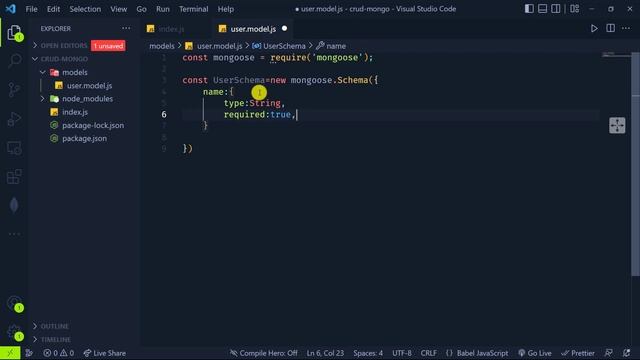Open the Search view in activity bar

tap(14, 61)
